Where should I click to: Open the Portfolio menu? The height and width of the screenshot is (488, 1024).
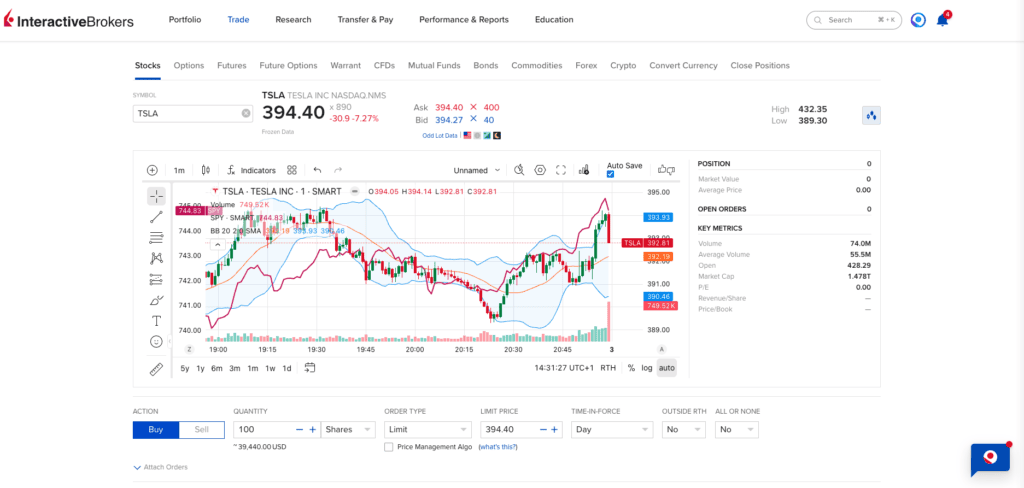tap(185, 20)
